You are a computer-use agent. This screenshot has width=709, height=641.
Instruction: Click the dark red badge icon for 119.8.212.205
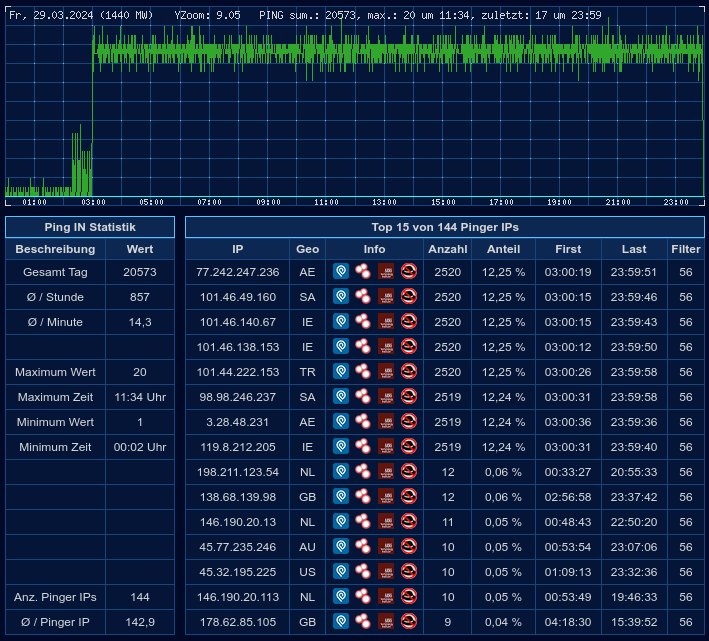(386, 446)
